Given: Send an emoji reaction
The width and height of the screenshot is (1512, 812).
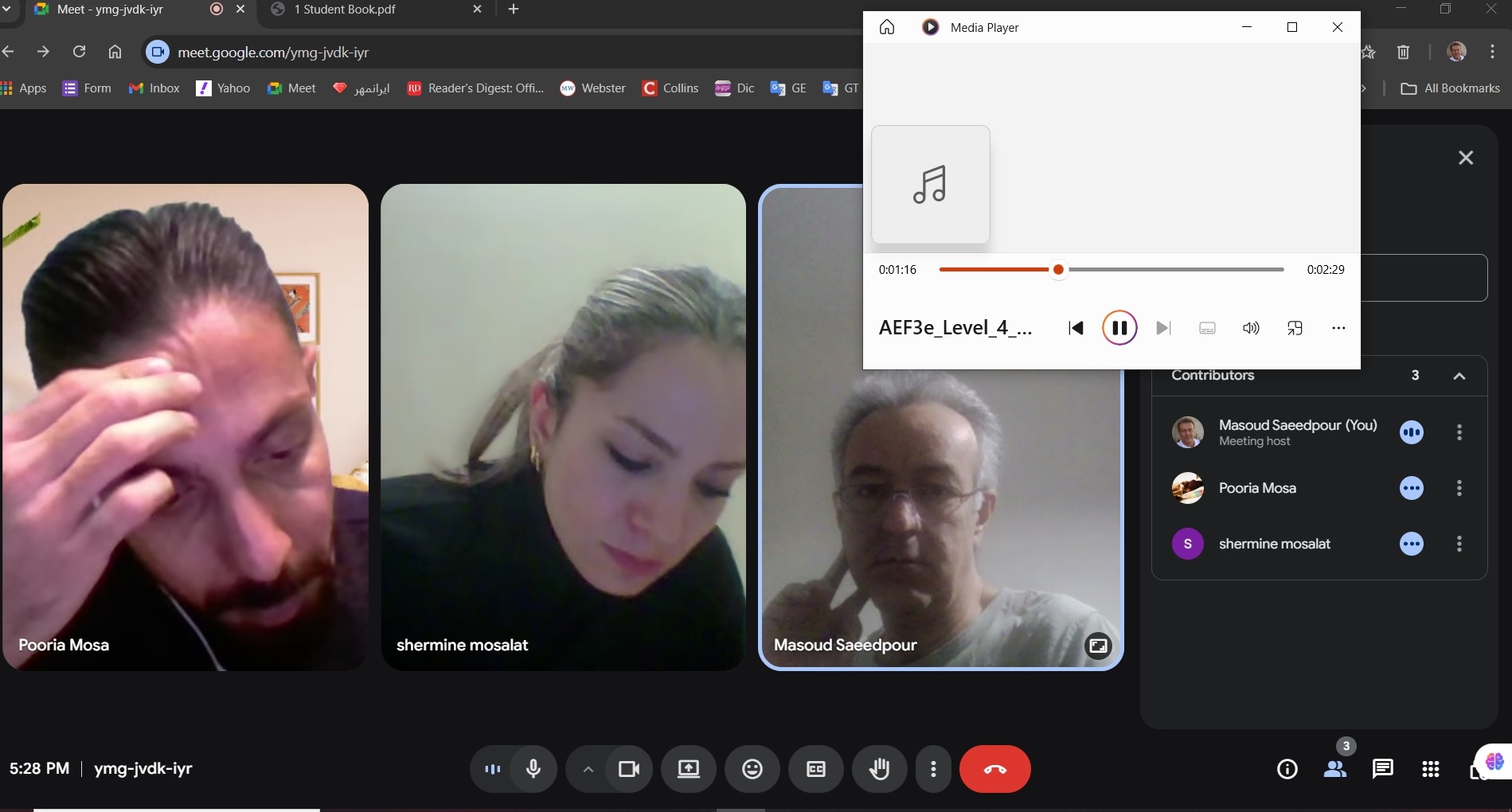Looking at the screenshot, I should pyautogui.click(x=752, y=769).
